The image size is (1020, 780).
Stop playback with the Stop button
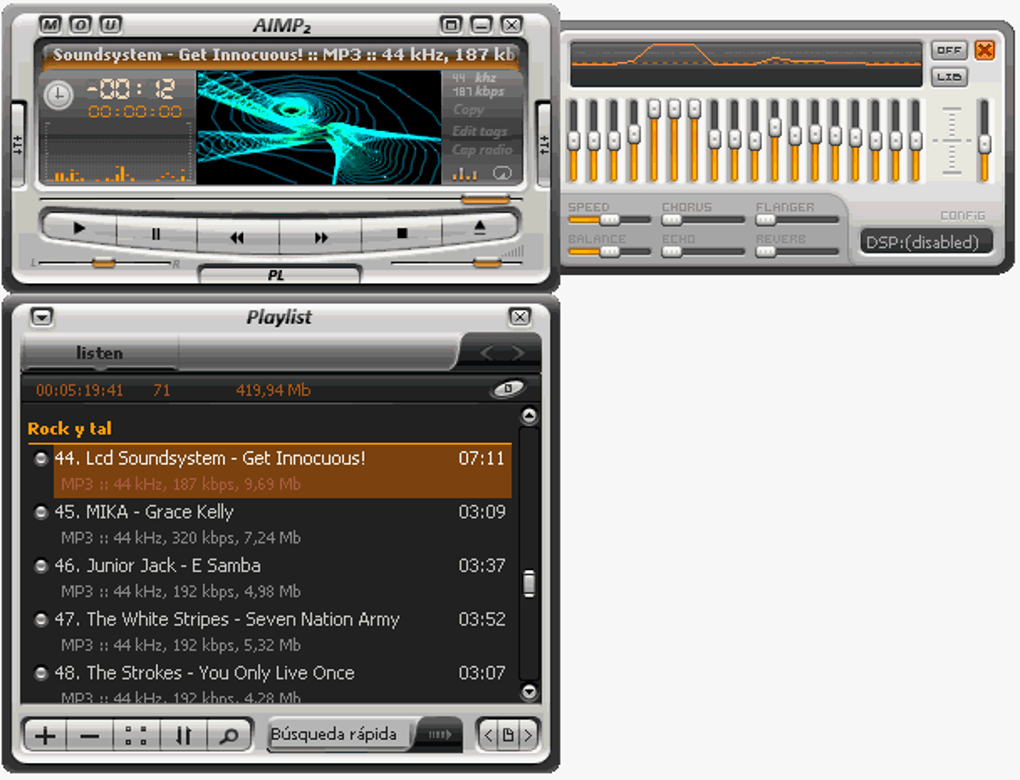[x=402, y=233]
